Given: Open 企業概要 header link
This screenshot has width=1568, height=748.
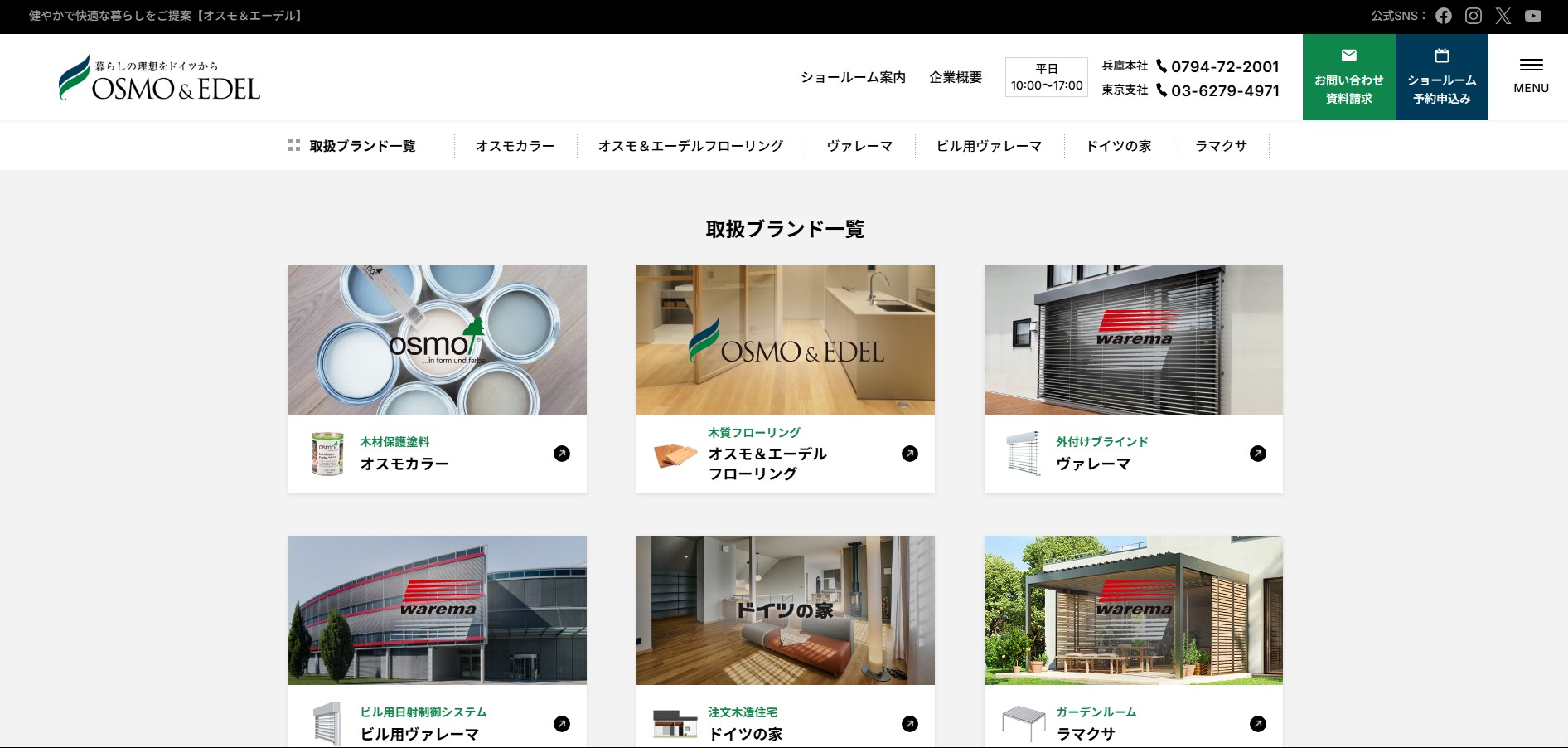Looking at the screenshot, I should (x=956, y=77).
